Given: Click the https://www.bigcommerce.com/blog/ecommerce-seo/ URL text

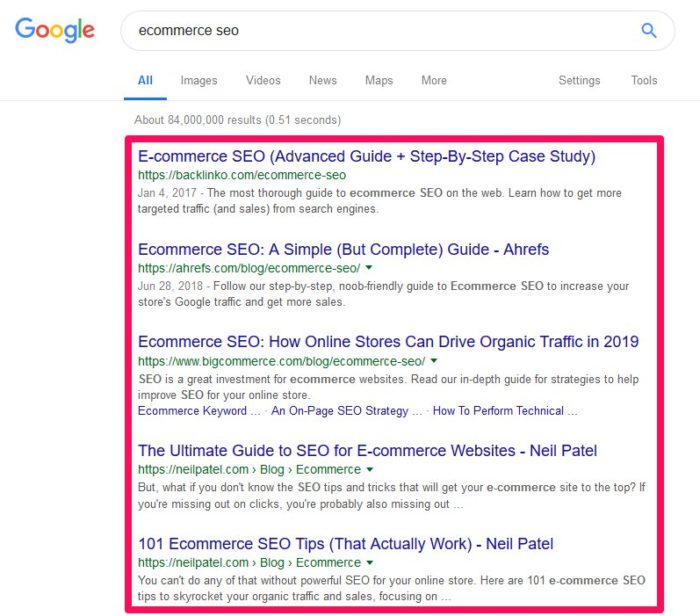Looking at the screenshot, I should point(281,361).
